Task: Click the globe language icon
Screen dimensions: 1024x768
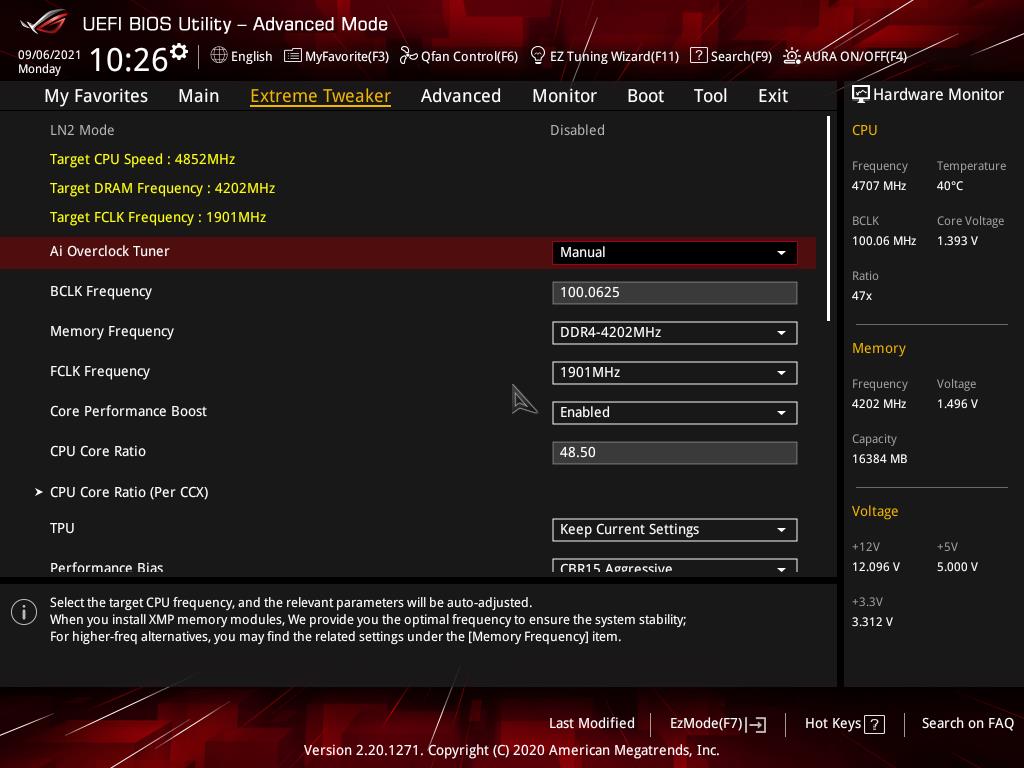Action: (x=219, y=56)
